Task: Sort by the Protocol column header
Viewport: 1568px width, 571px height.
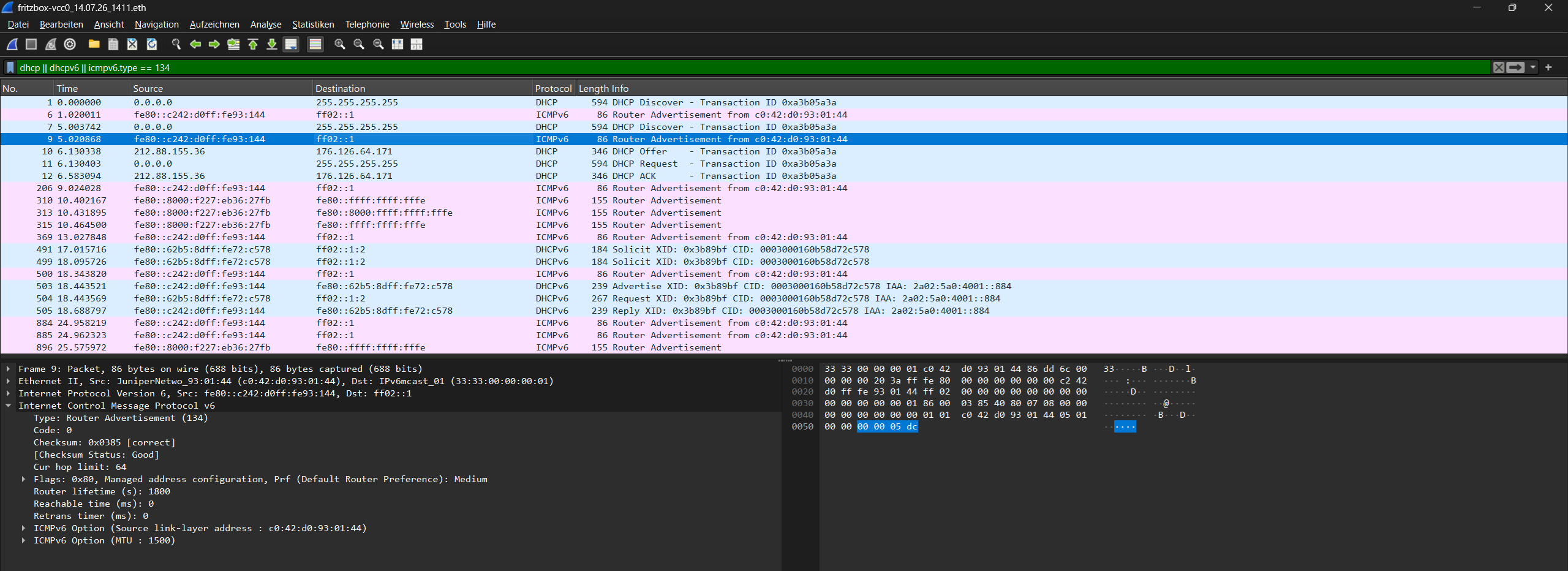Action: tap(554, 89)
